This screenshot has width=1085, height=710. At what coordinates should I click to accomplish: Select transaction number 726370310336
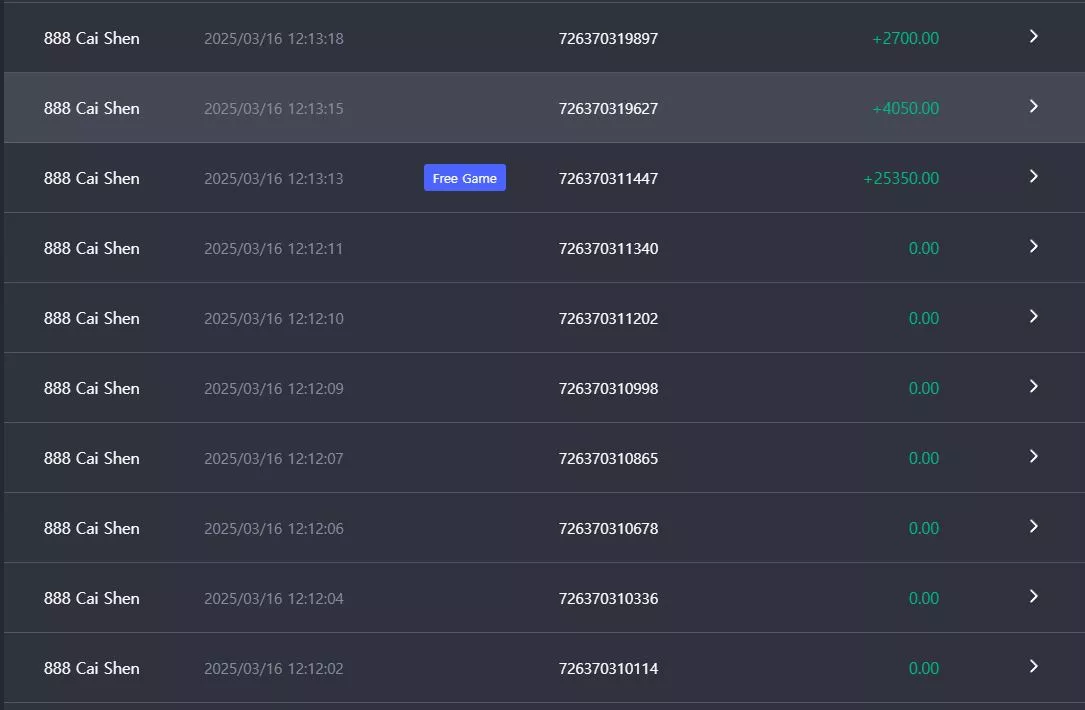click(x=608, y=599)
